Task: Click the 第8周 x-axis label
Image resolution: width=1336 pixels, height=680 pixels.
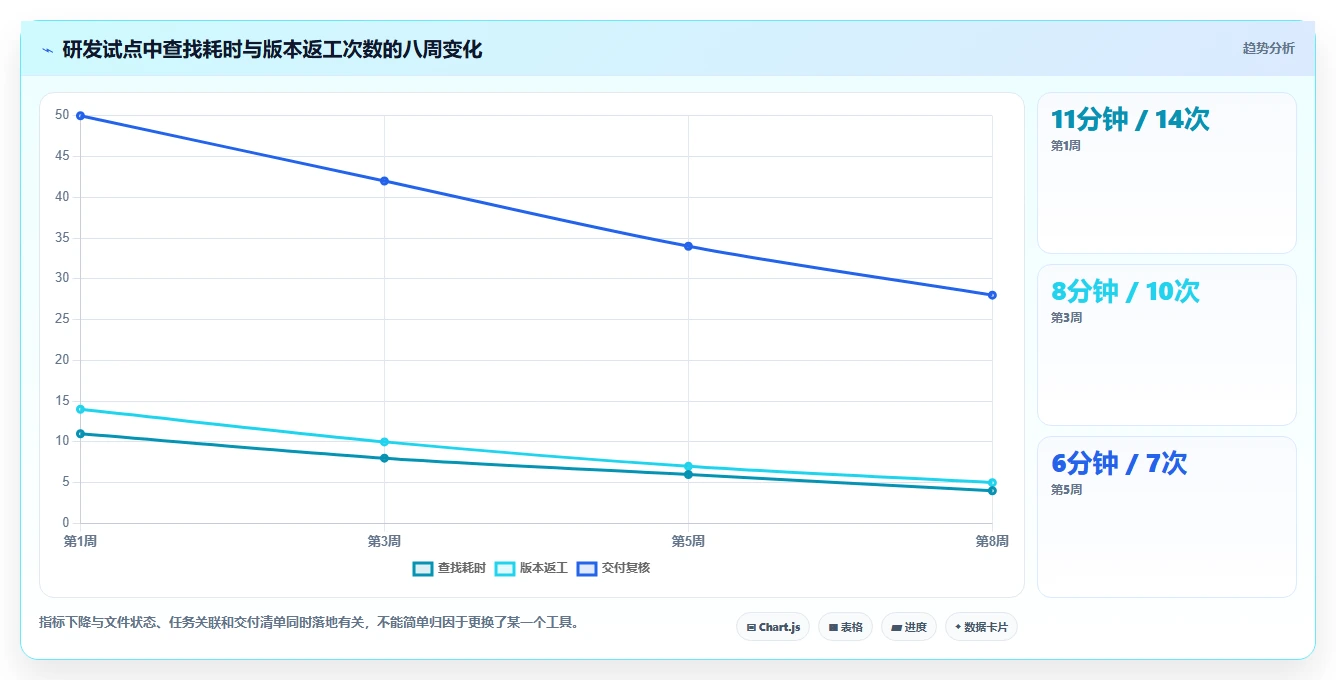Action: (992, 541)
